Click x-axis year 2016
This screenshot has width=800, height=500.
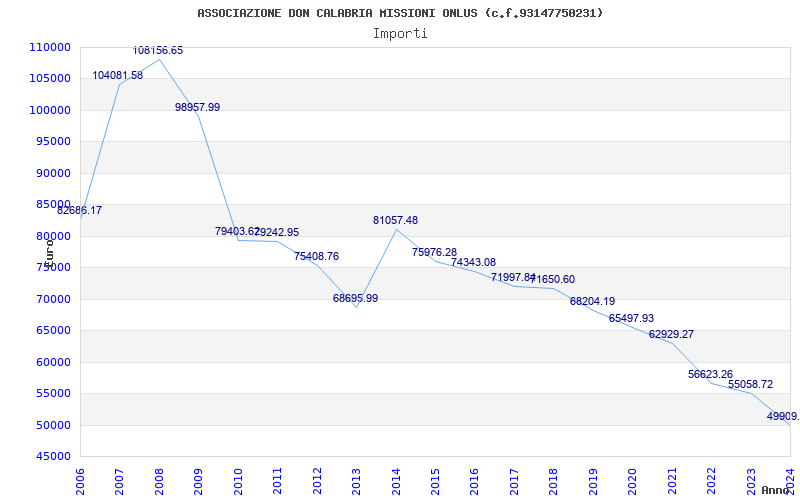tap(474, 481)
